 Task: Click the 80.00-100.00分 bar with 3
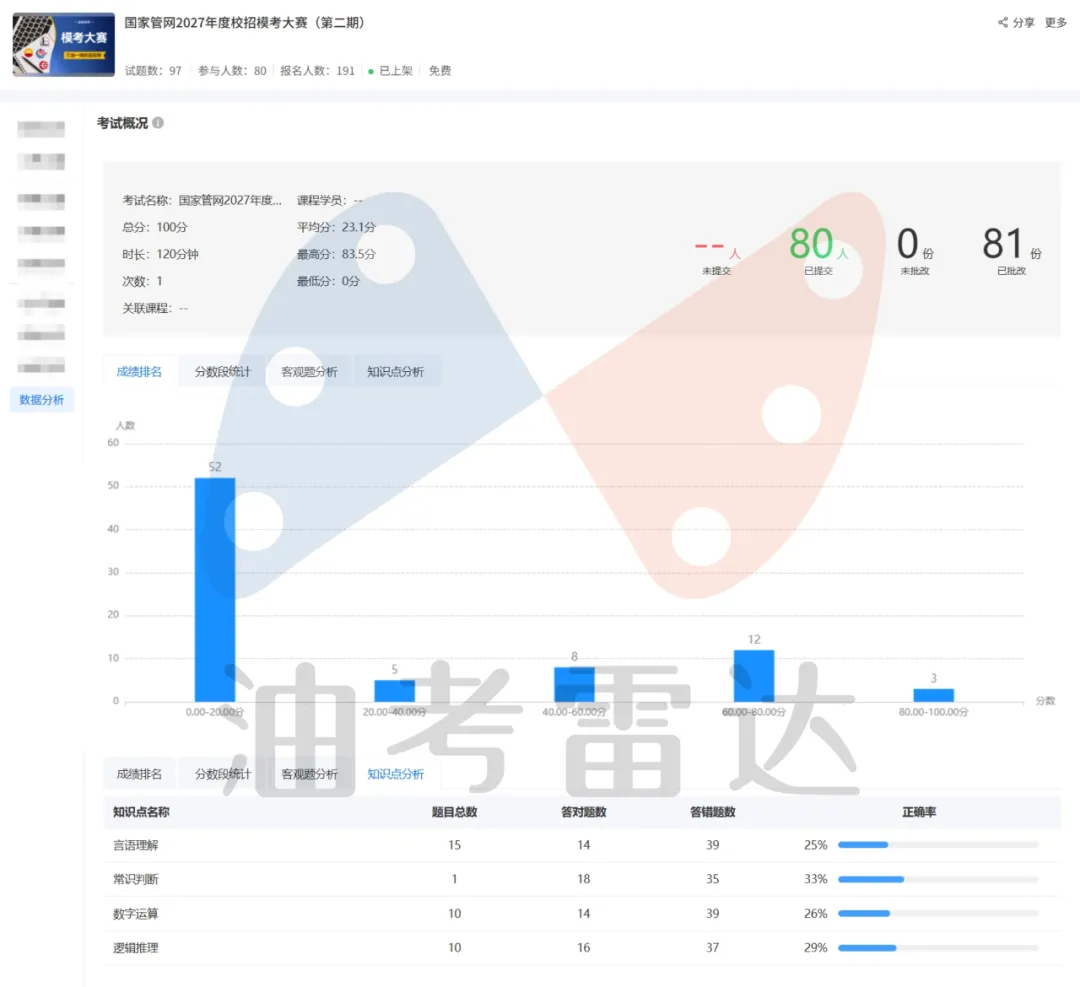pos(934,695)
